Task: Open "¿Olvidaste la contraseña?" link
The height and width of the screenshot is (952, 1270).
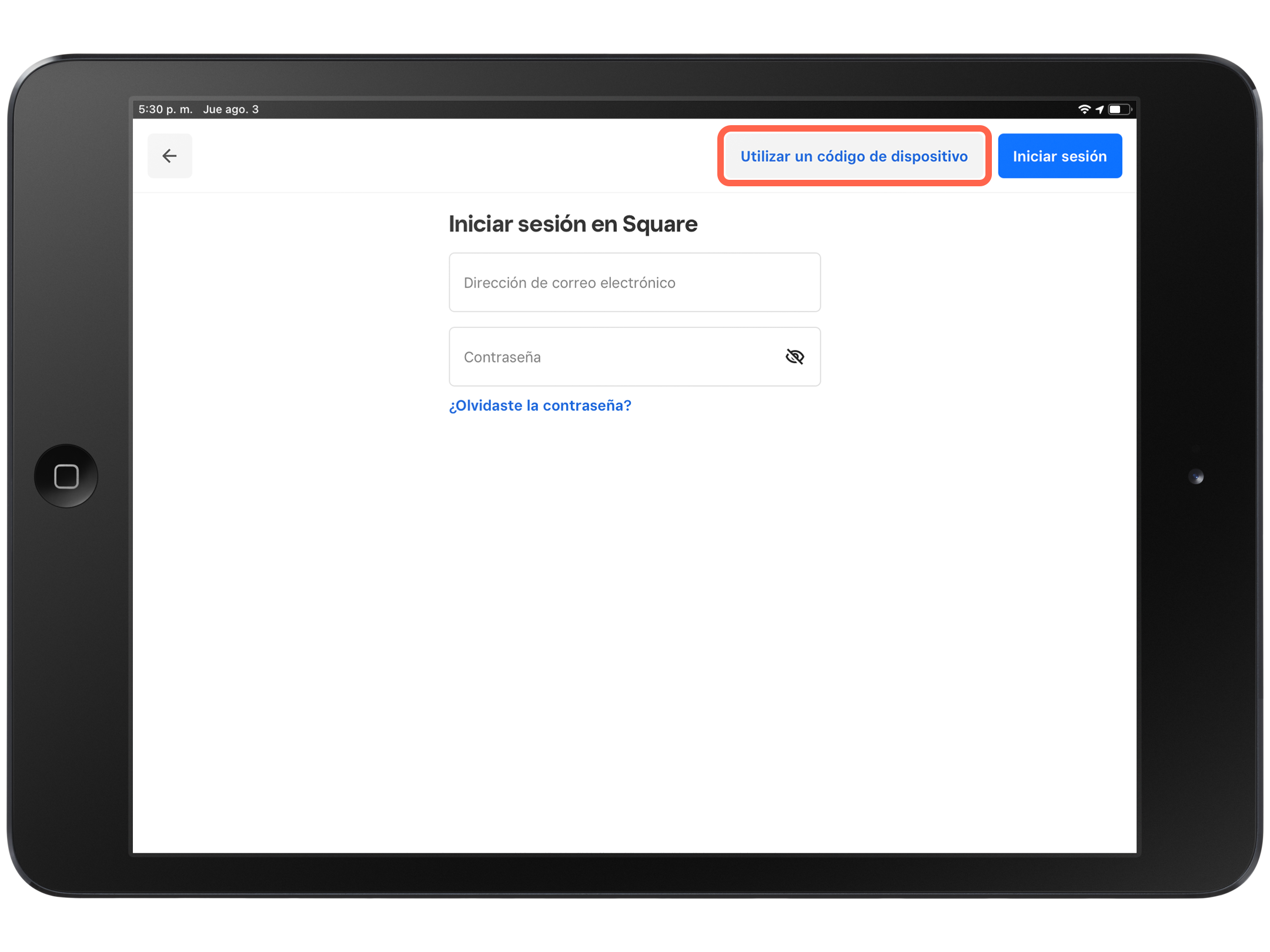Action: click(x=540, y=405)
